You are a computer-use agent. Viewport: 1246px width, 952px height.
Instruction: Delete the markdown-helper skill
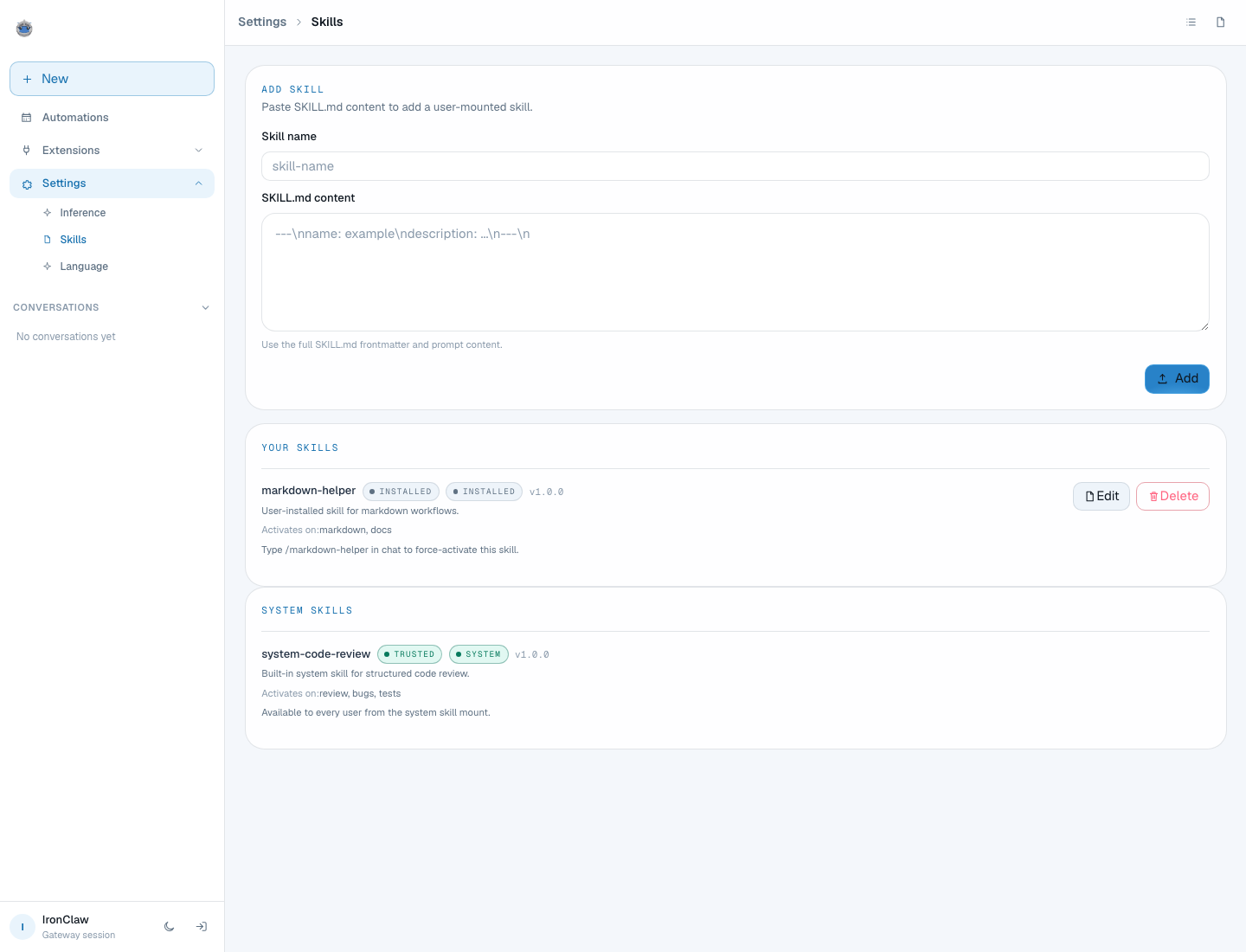(x=1172, y=496)
